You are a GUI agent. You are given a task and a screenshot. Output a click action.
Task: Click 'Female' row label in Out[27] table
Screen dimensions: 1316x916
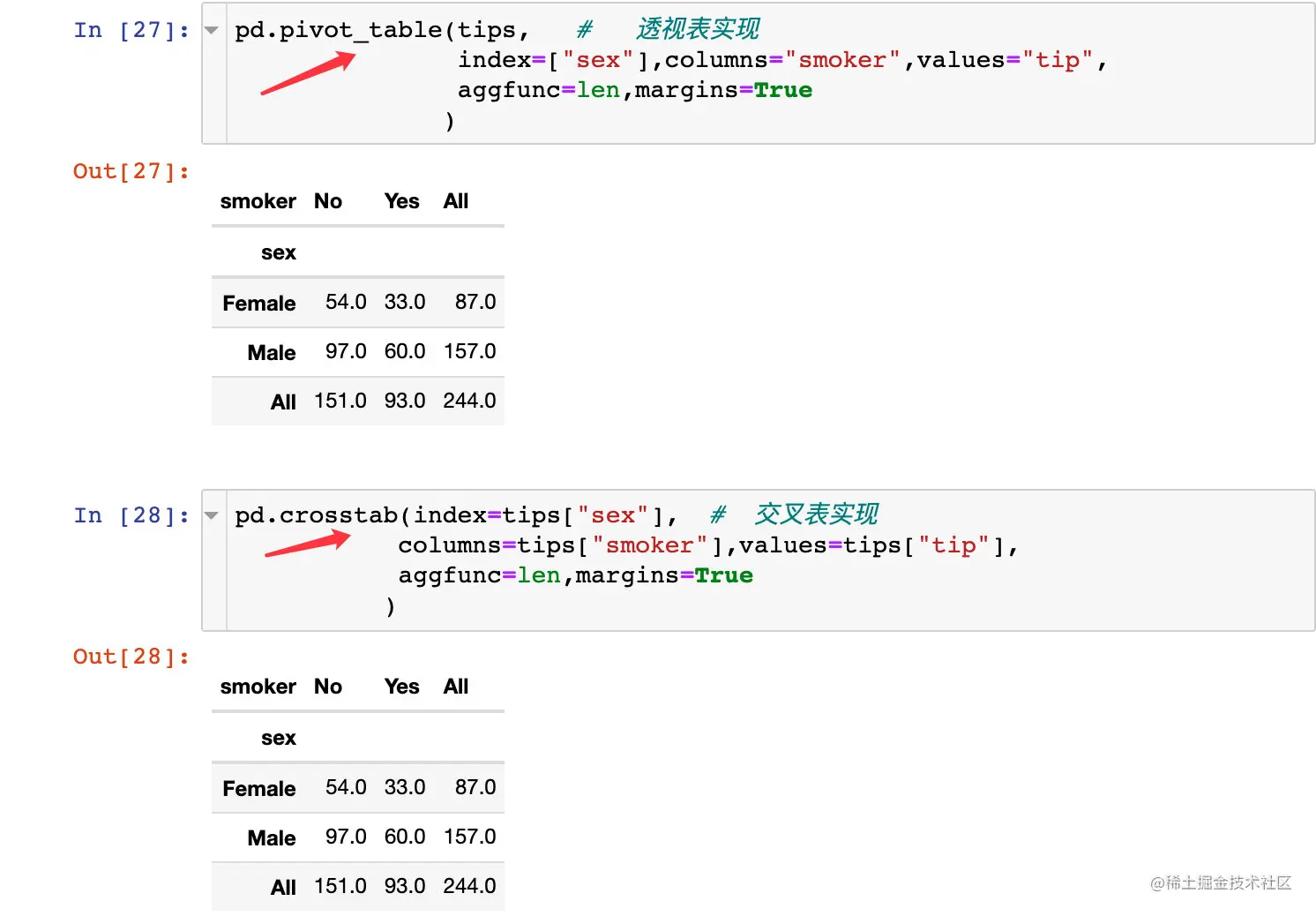tap(259, 304)
